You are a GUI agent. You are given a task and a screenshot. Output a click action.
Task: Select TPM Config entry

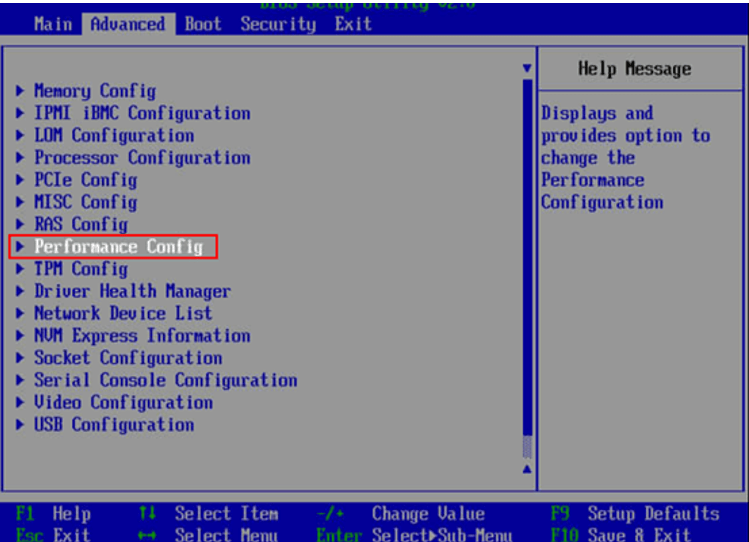(x=81, y=269)
